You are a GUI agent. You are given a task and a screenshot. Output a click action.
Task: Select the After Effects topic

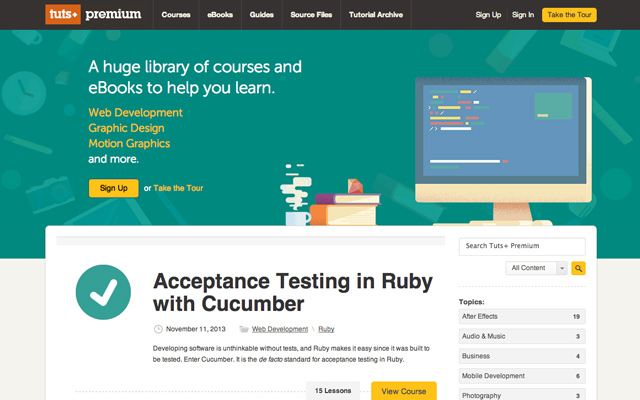pyautogui.click(x=522, y=316)
